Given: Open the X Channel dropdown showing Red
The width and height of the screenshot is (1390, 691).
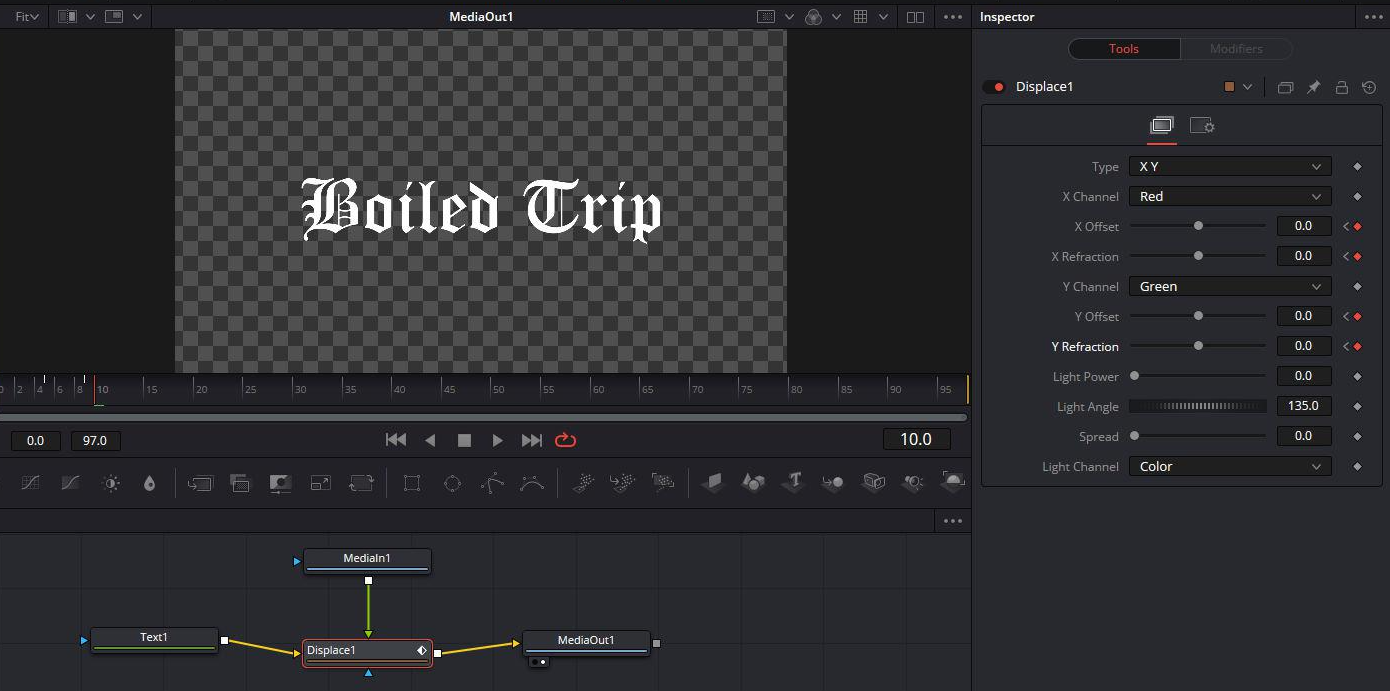Looking at the screenshot, I should coord(1230,196).
